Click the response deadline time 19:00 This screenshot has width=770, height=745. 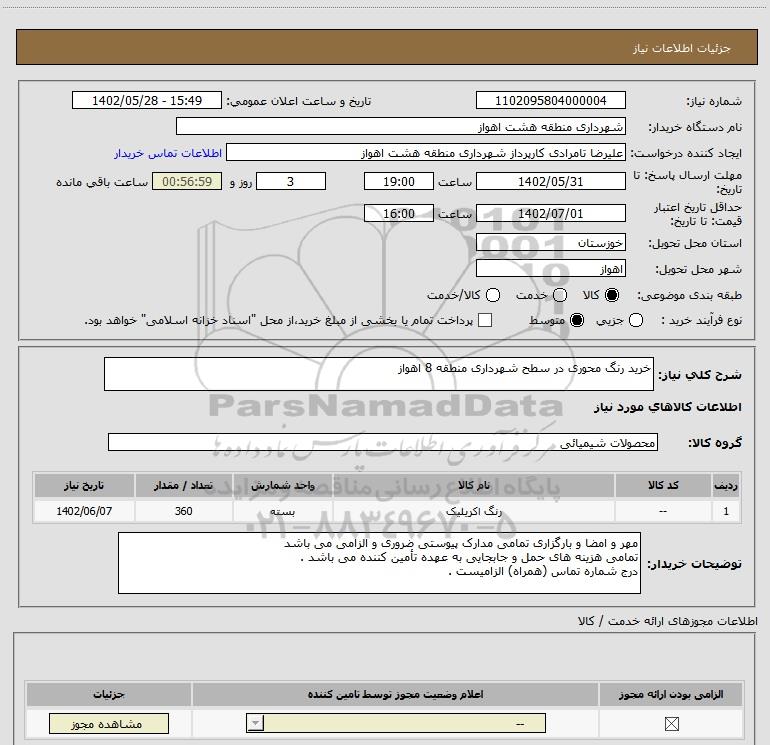click(x=399, y=181)
